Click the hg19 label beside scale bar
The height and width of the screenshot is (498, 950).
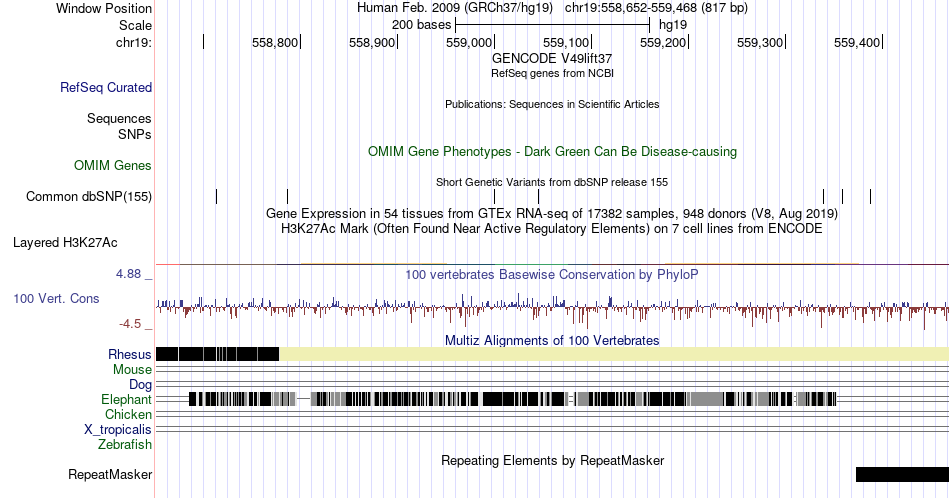(x=673, y=25)
